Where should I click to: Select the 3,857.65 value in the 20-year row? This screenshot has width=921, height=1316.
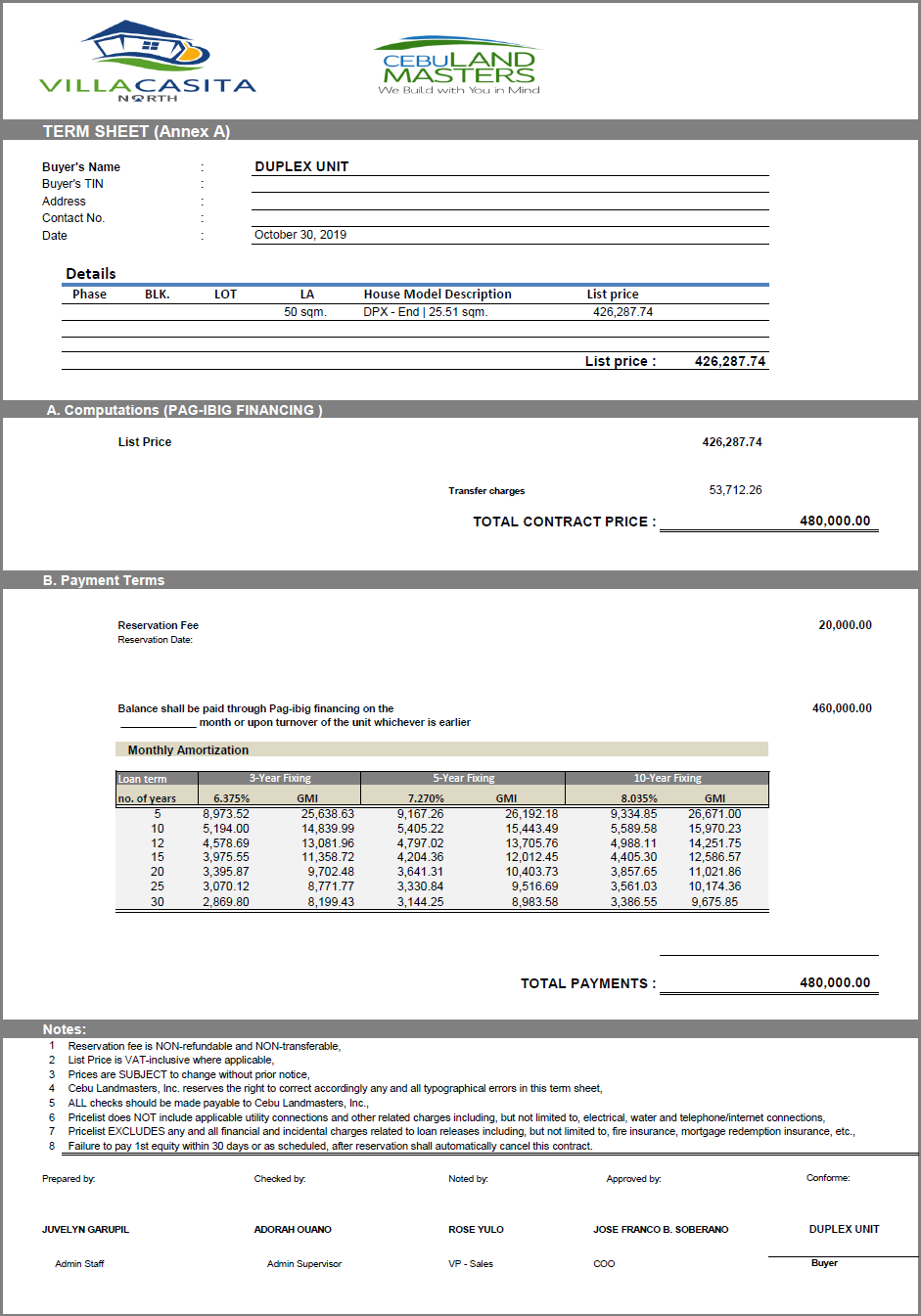634,872
